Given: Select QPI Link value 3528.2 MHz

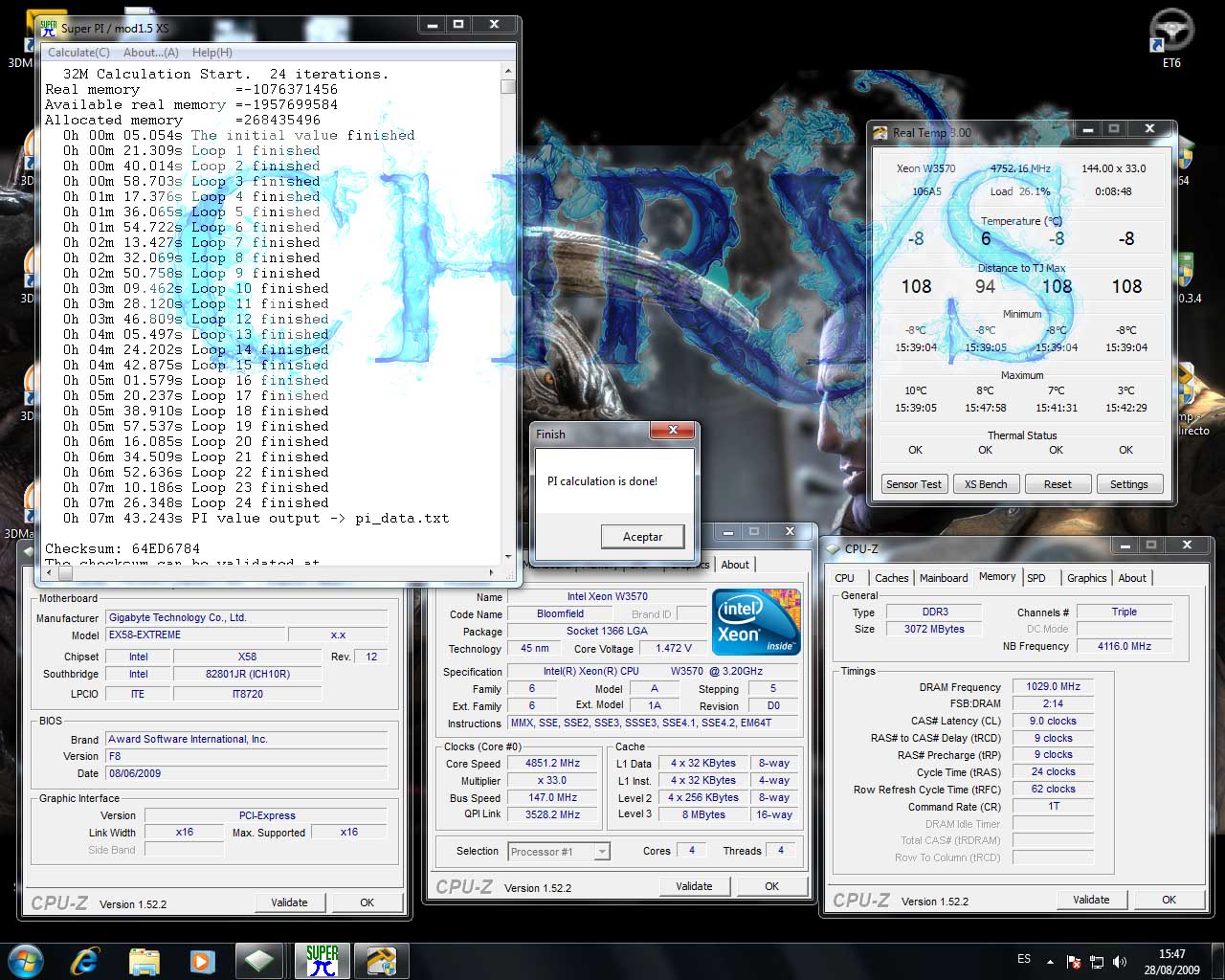Looking at the screenshot, I should point(552,814).
